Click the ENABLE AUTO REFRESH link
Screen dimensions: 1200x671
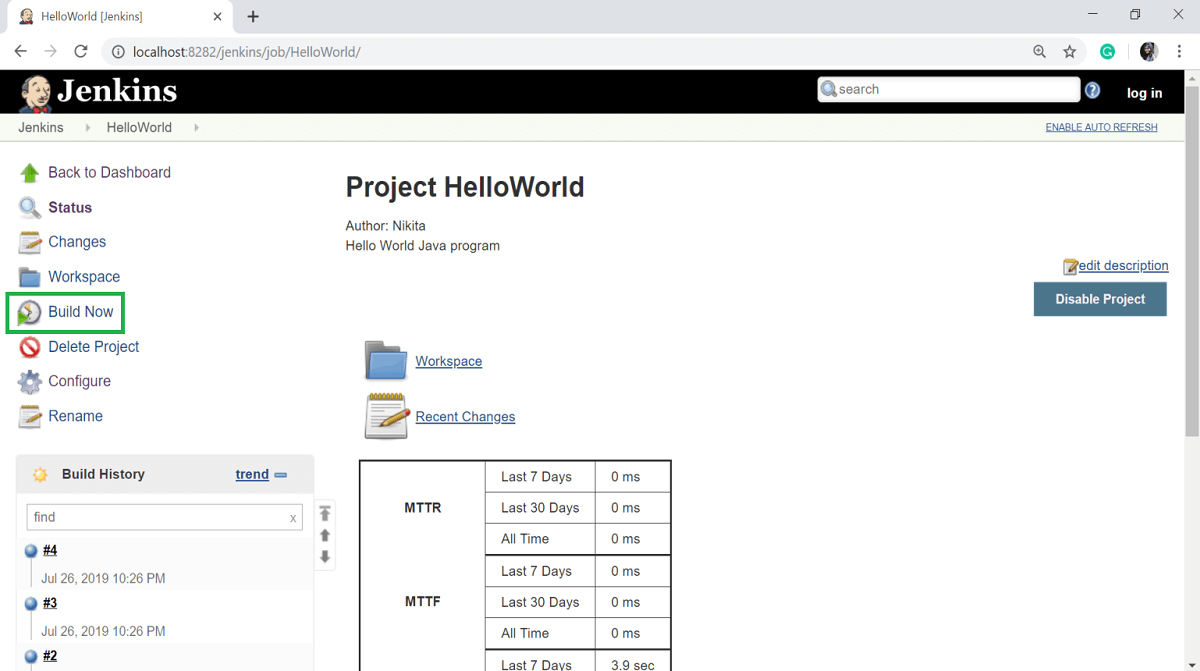(x=1101, y=128)
